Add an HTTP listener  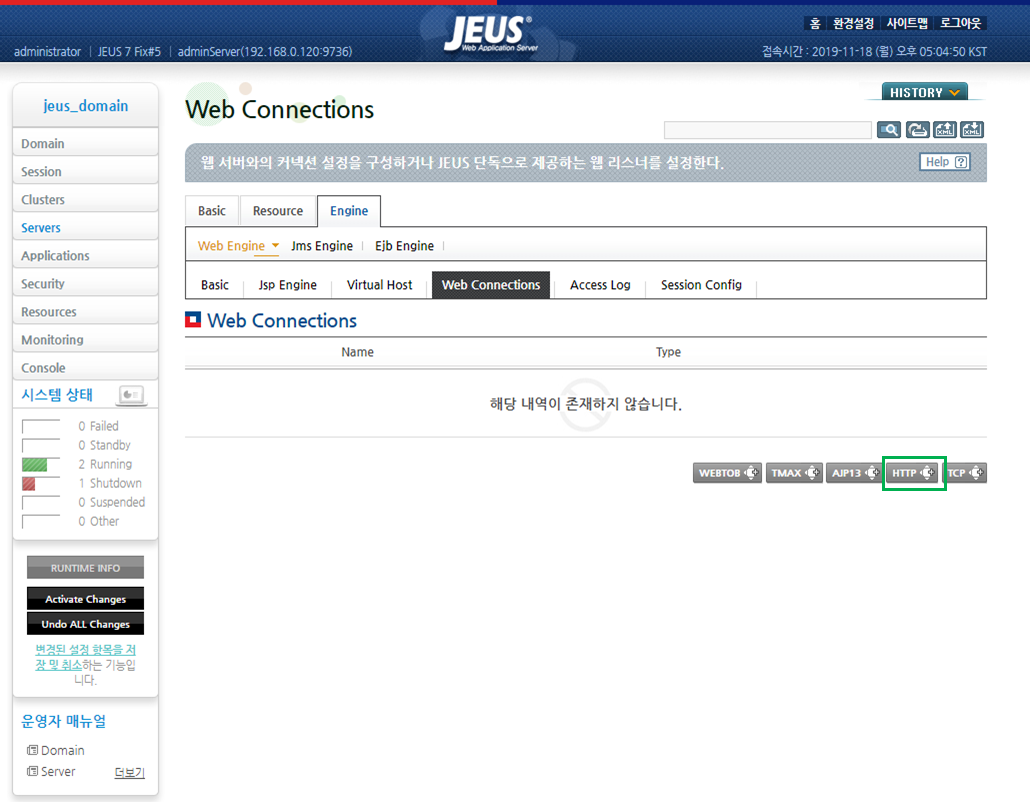[x=914, y=473]
